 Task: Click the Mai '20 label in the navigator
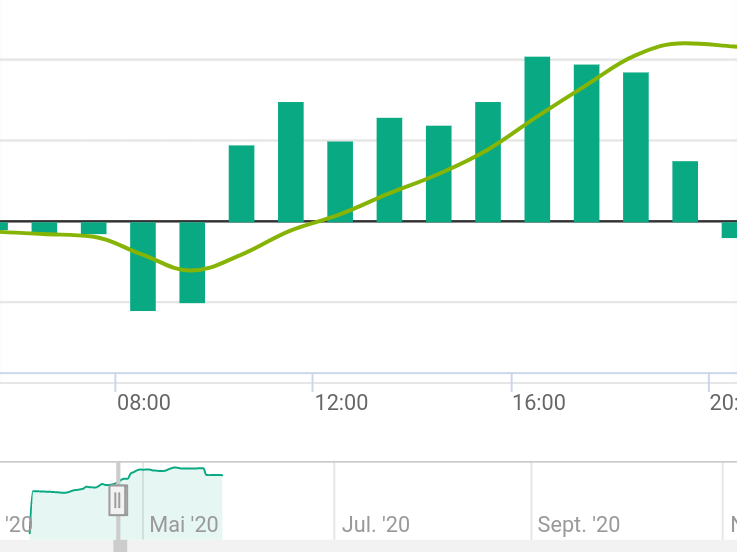tap(184, 524)
